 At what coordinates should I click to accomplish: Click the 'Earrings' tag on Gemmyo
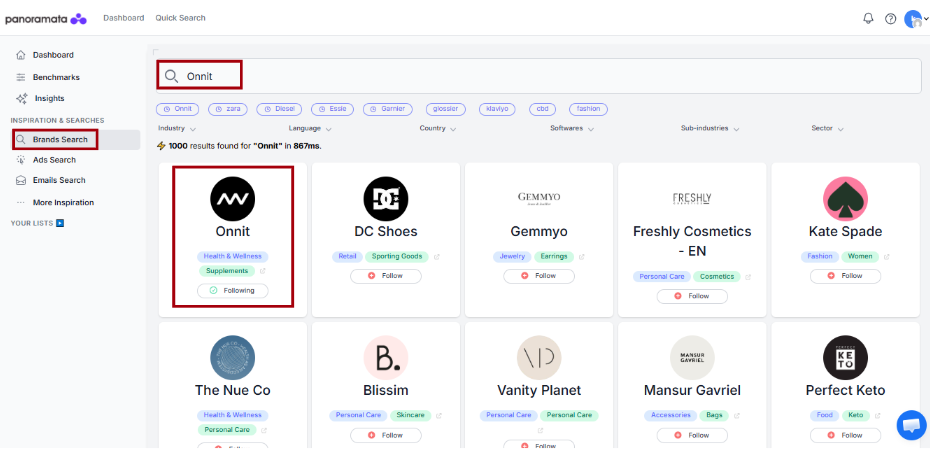[x=554, y=257]
